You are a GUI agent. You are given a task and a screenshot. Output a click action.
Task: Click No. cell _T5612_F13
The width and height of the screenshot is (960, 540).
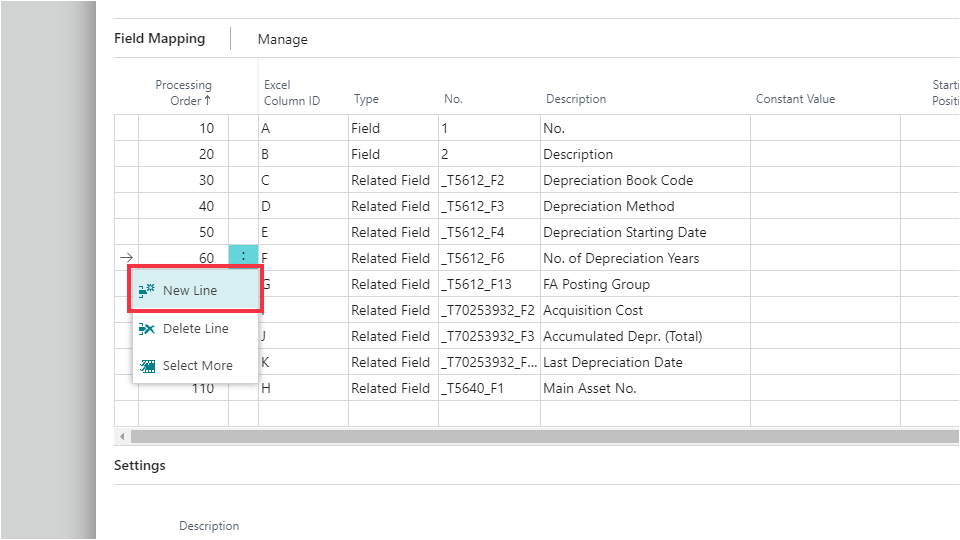tap(489, 284)
